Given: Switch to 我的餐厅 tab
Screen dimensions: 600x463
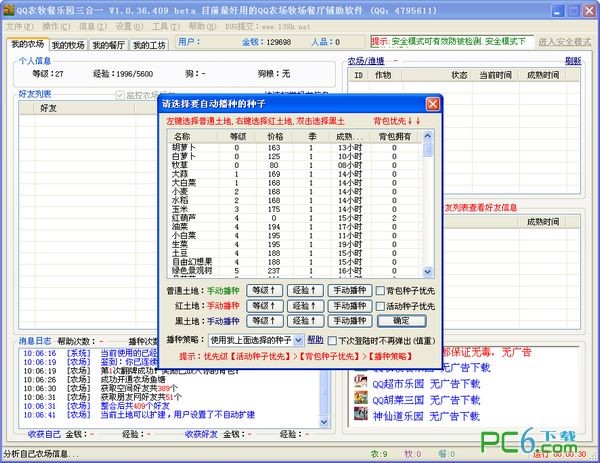Looking at the screenshot, I should pyautogui.click(x=109, y=45).
